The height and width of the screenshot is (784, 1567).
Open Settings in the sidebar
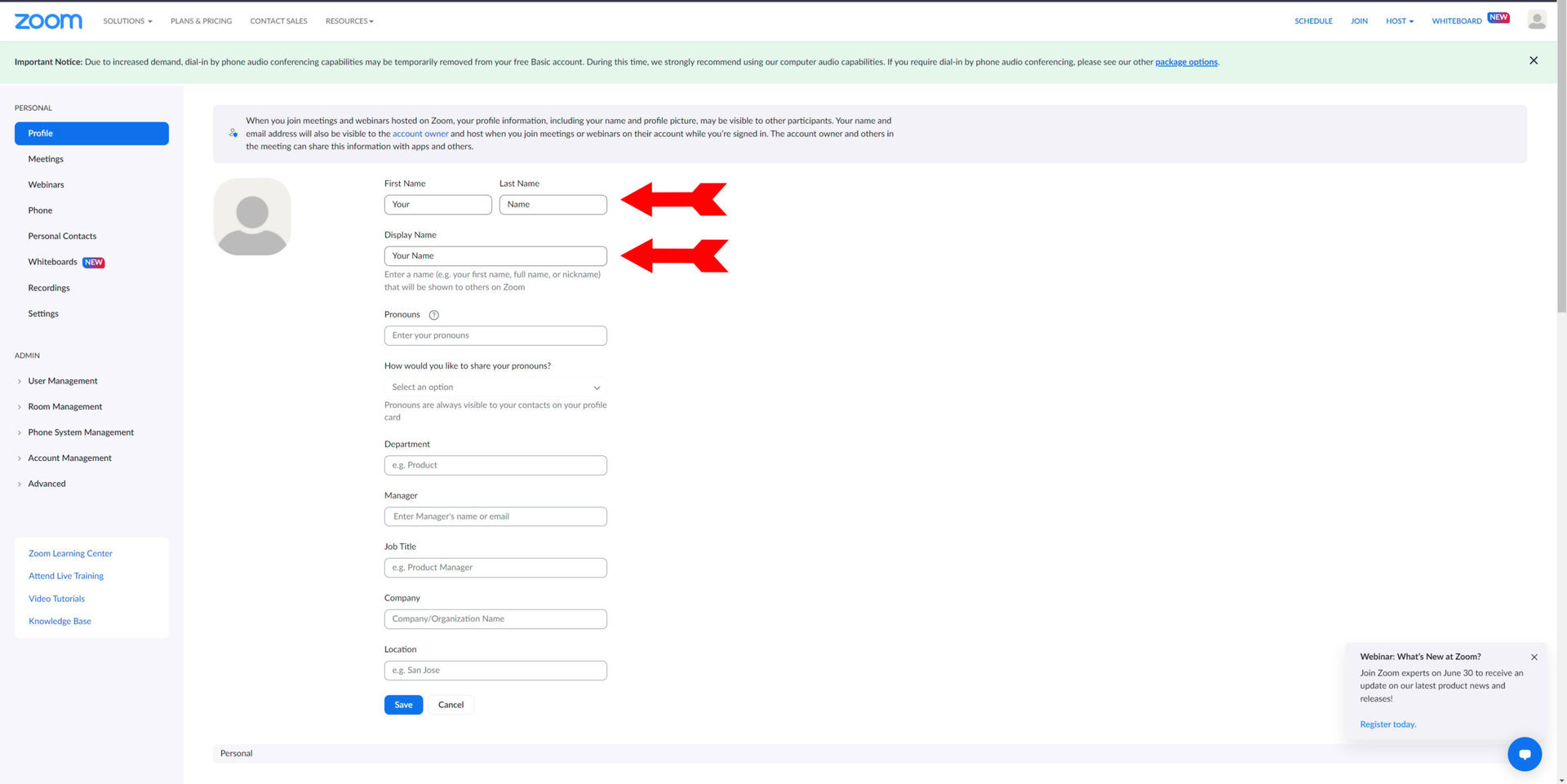click(x=43, y=313)
